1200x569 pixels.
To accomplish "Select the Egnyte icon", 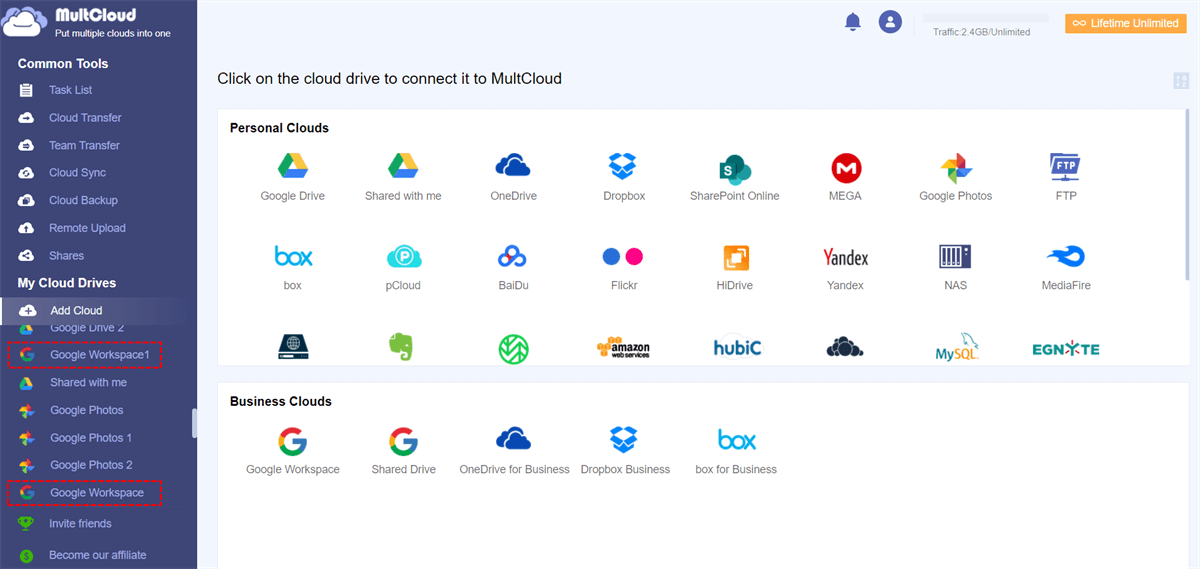I will pyautogui.click(x=1066, y=349).
